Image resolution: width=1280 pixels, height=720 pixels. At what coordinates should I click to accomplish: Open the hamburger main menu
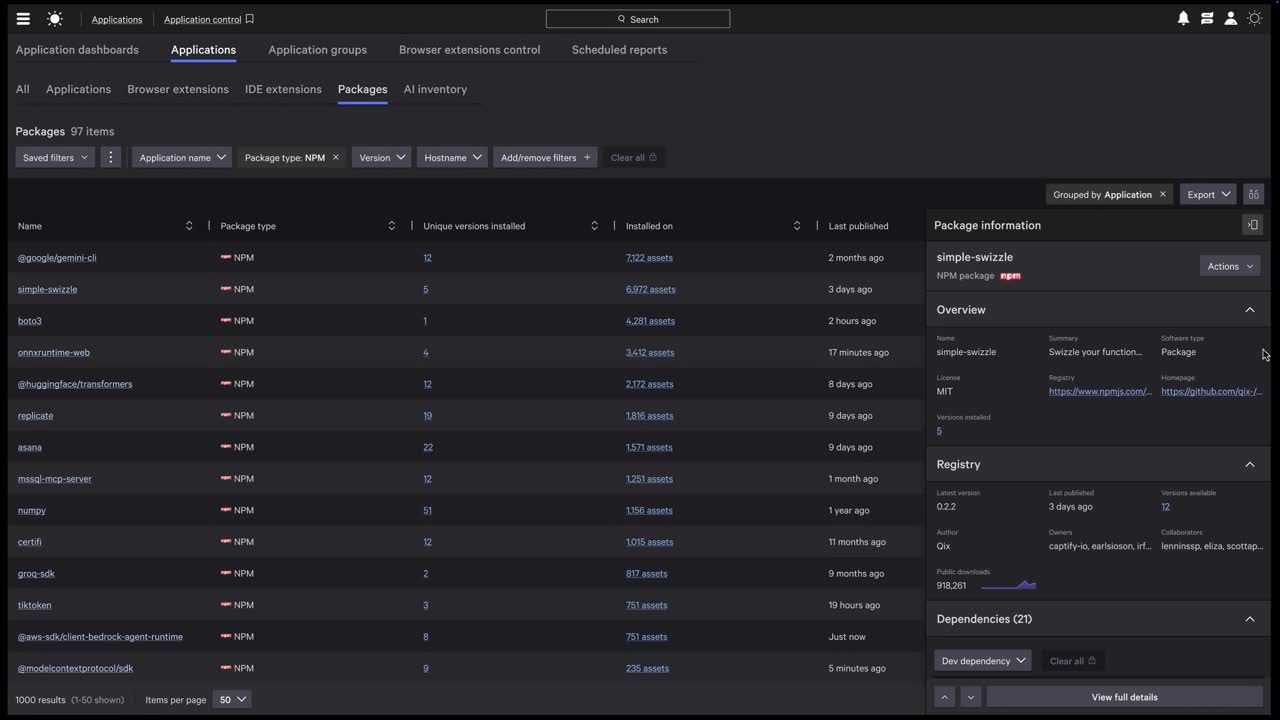tap(23, 19)
